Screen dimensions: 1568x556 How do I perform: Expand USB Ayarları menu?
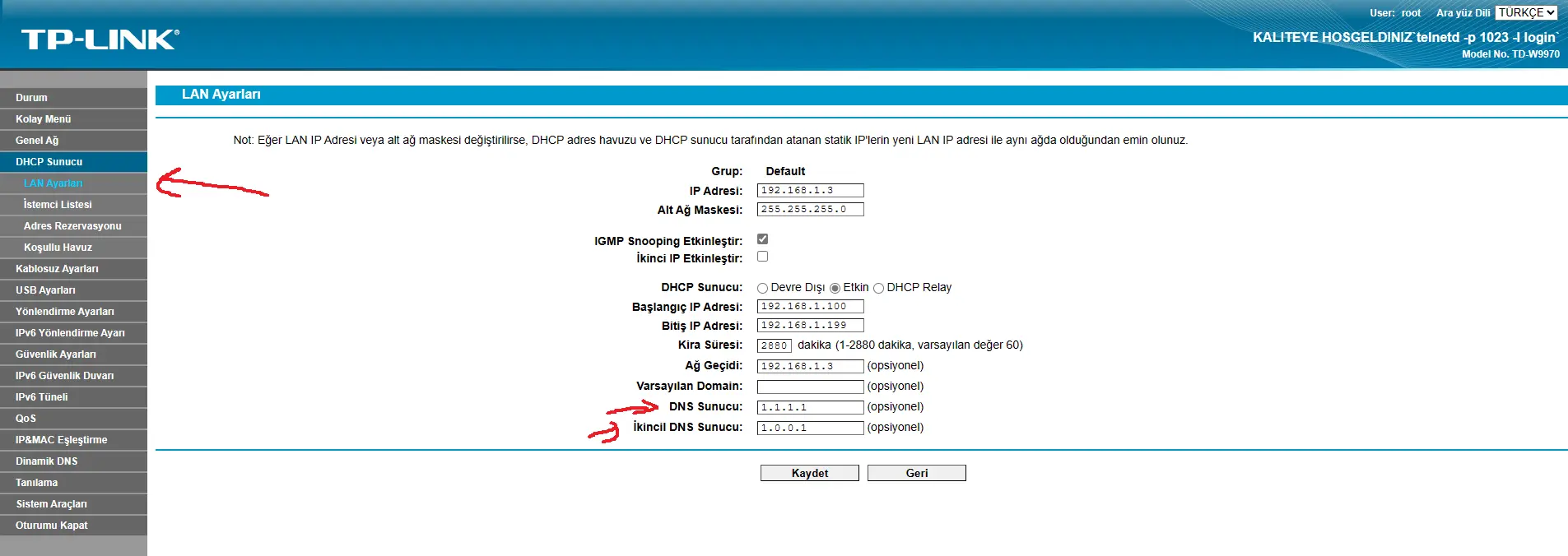73,290
